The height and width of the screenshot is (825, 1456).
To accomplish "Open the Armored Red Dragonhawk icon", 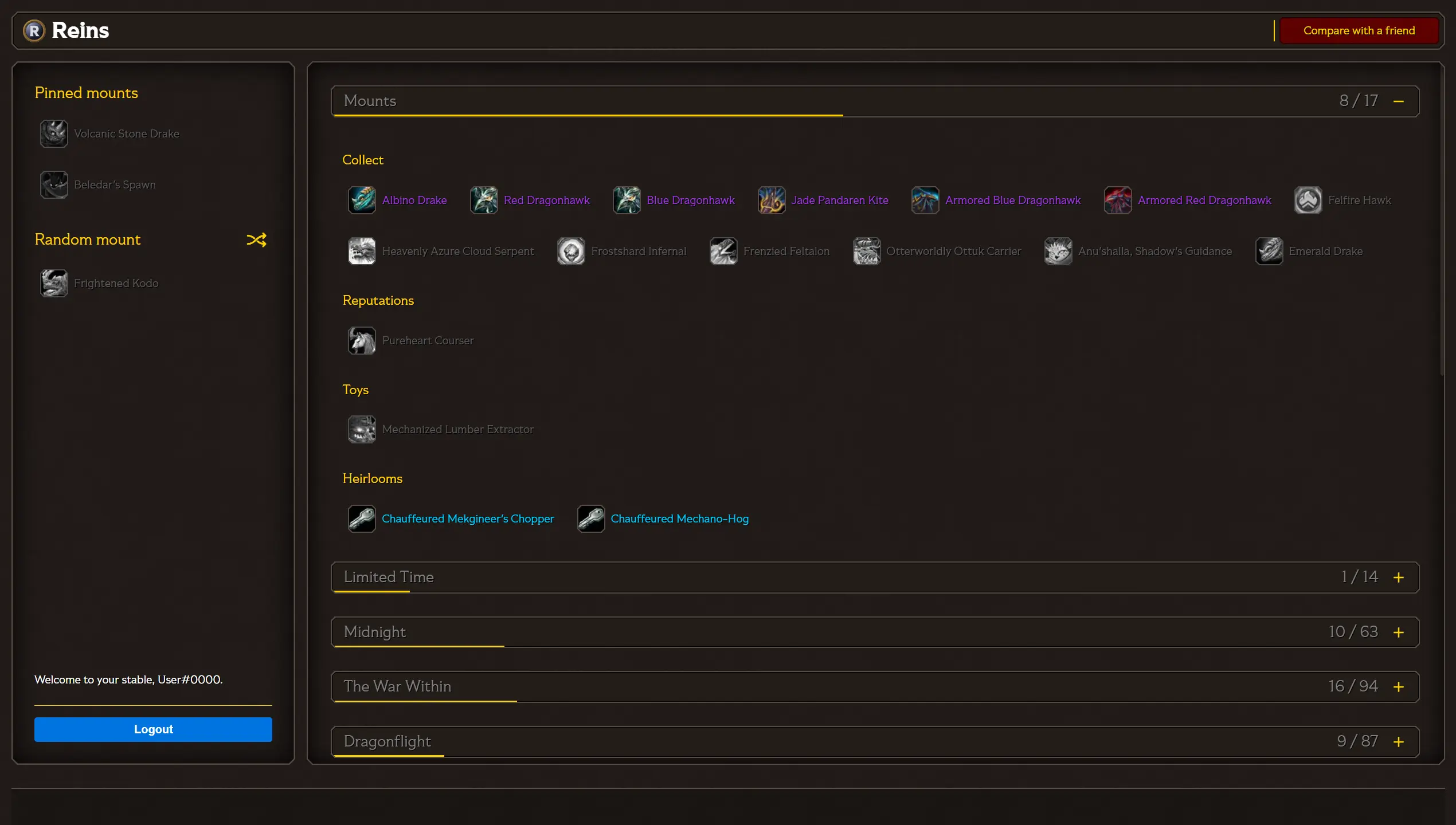I will pos(1118,200).
